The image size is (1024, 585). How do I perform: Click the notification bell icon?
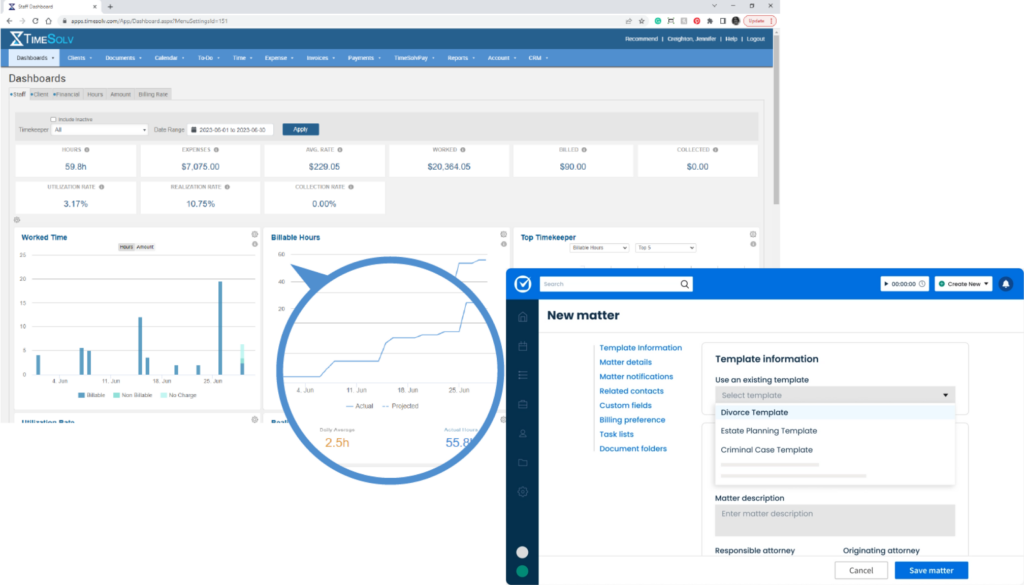[1005, 284]
